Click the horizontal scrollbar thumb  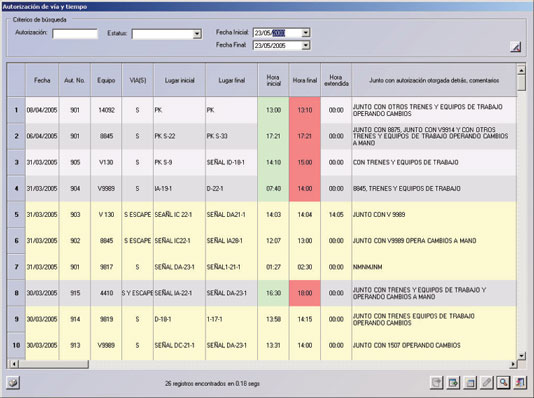click(x=53, y=364)
